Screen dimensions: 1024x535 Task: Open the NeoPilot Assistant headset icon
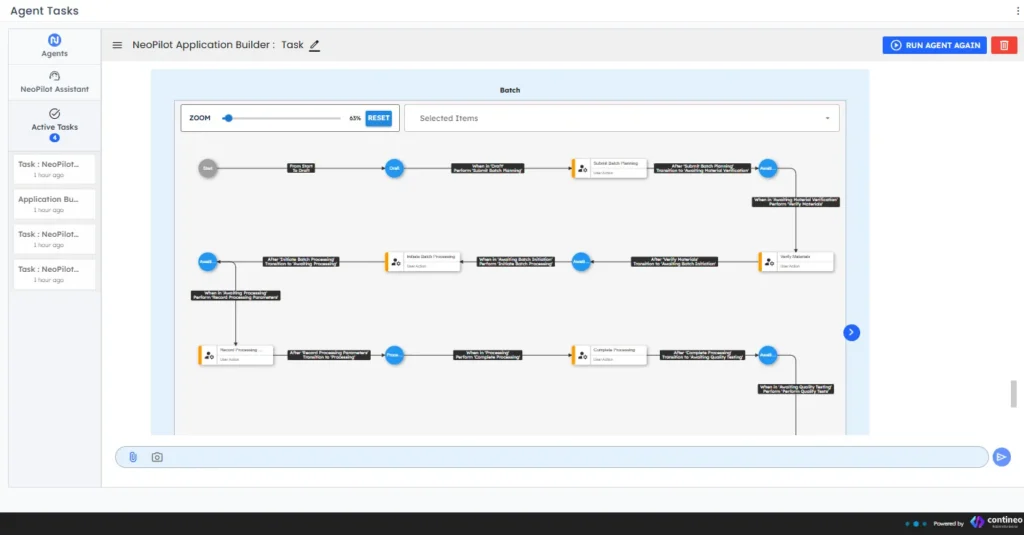click(x=54, y=76)
